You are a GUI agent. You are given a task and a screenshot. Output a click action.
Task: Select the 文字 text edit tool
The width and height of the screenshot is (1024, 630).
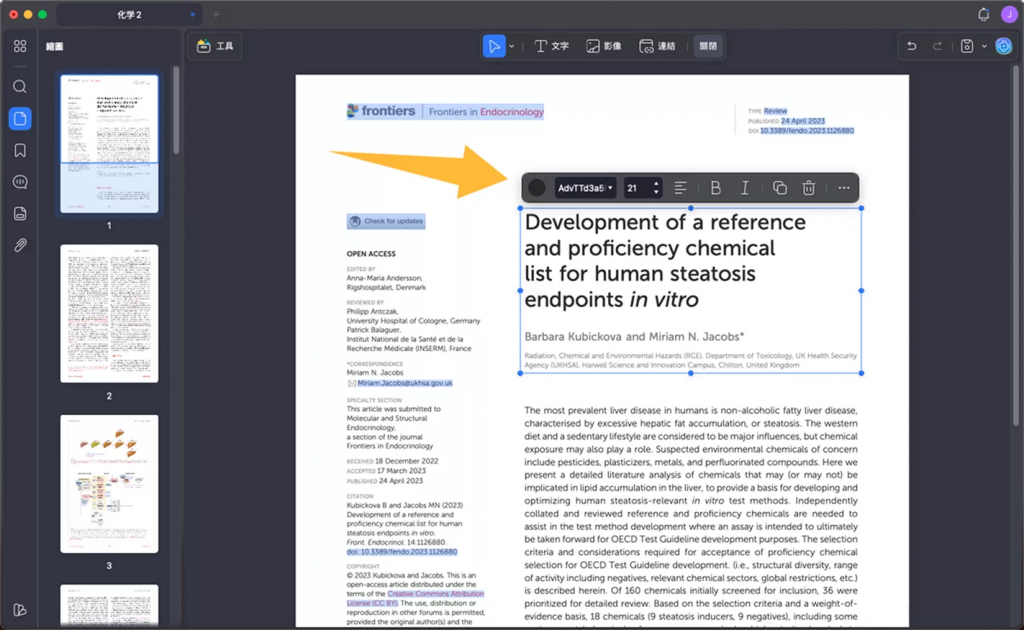pos(551,46)
